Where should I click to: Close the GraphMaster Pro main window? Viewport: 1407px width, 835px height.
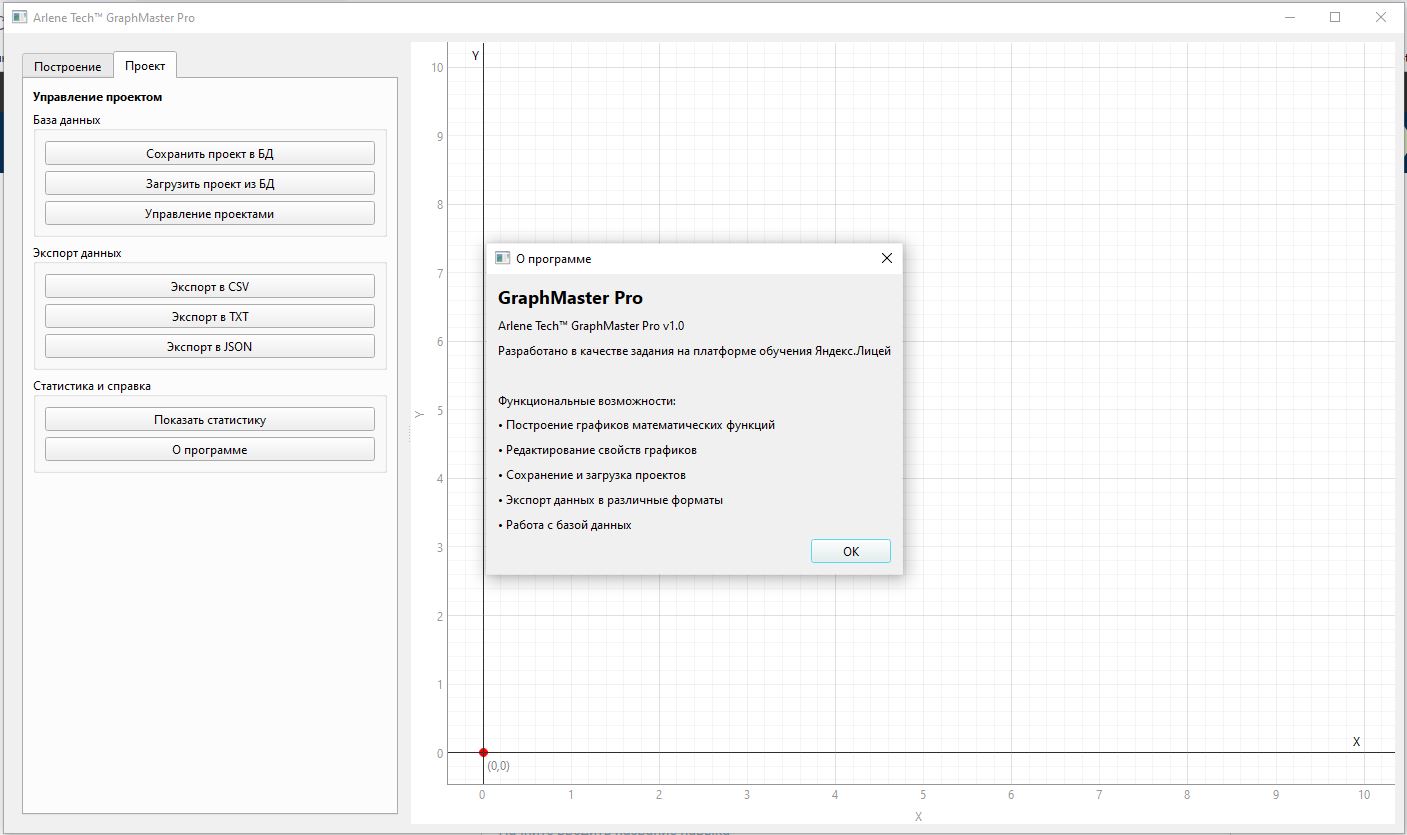1381,17
